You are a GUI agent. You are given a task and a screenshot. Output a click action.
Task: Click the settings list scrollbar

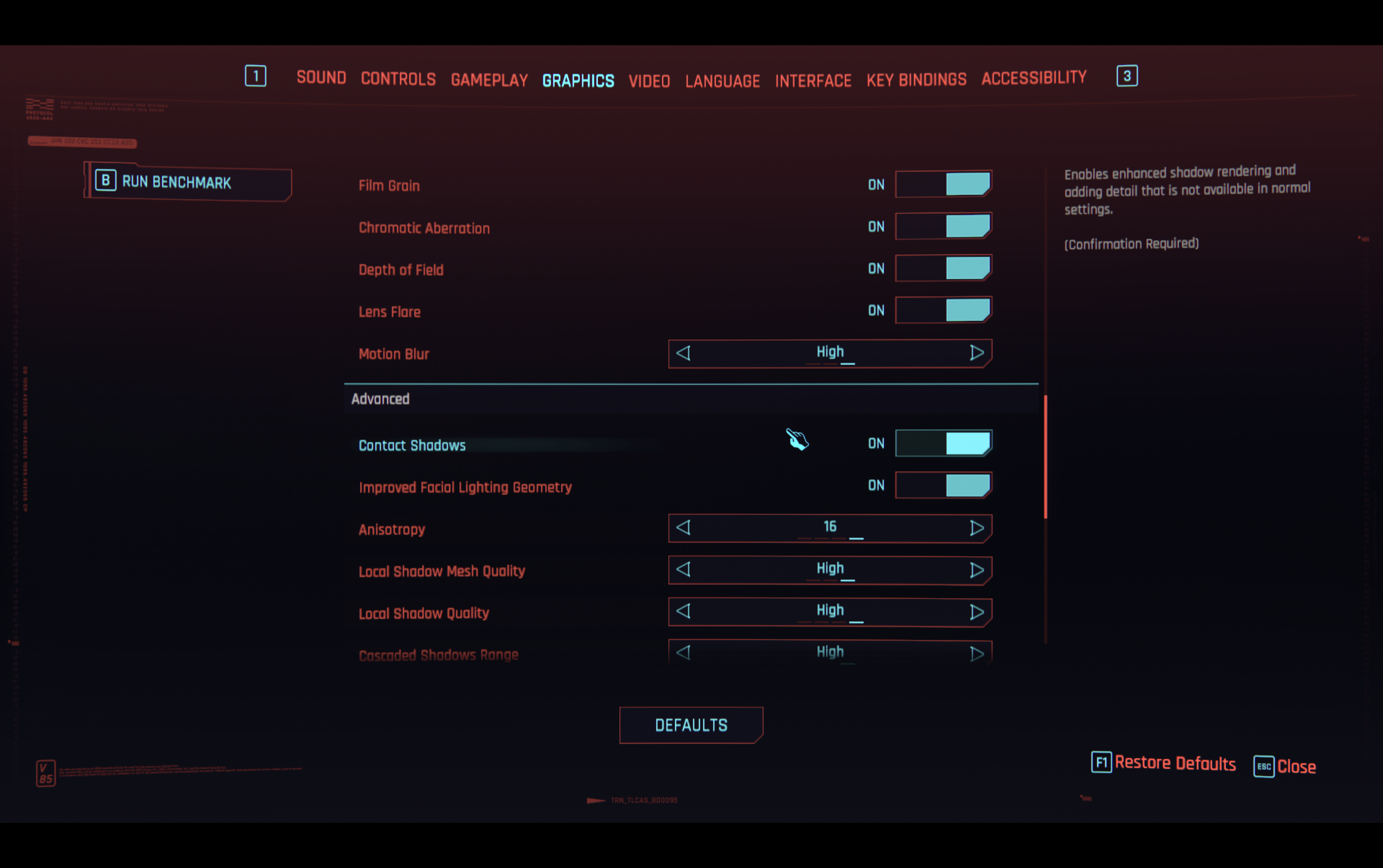(1045, 457)
